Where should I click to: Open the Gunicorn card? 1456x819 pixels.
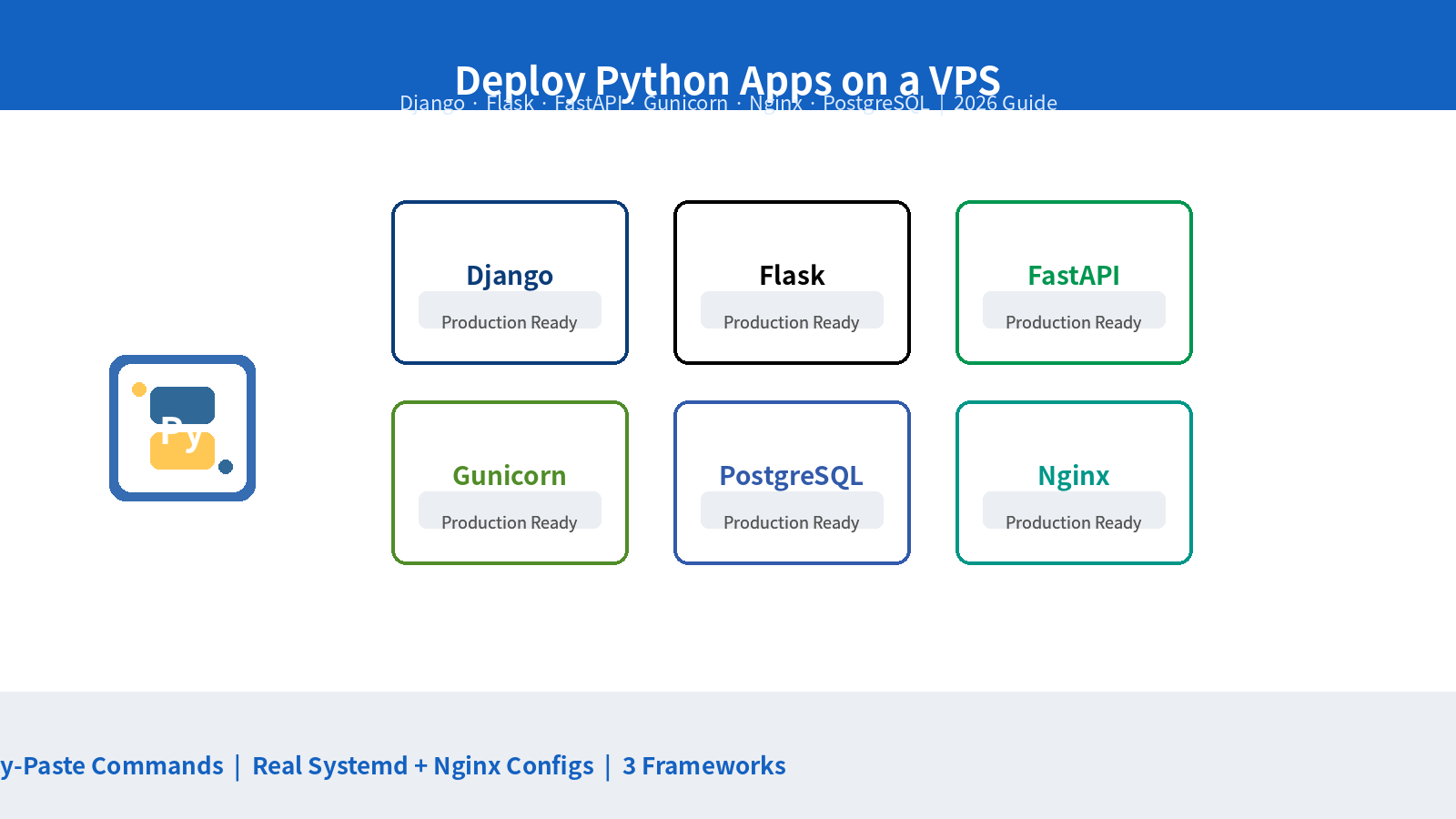[x=510, y=482]
